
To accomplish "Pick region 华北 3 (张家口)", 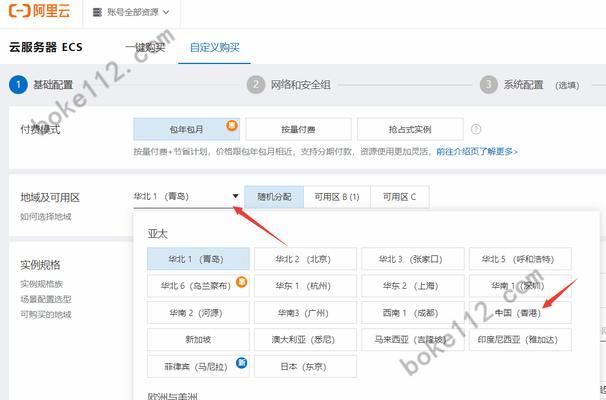I will 413,259.
